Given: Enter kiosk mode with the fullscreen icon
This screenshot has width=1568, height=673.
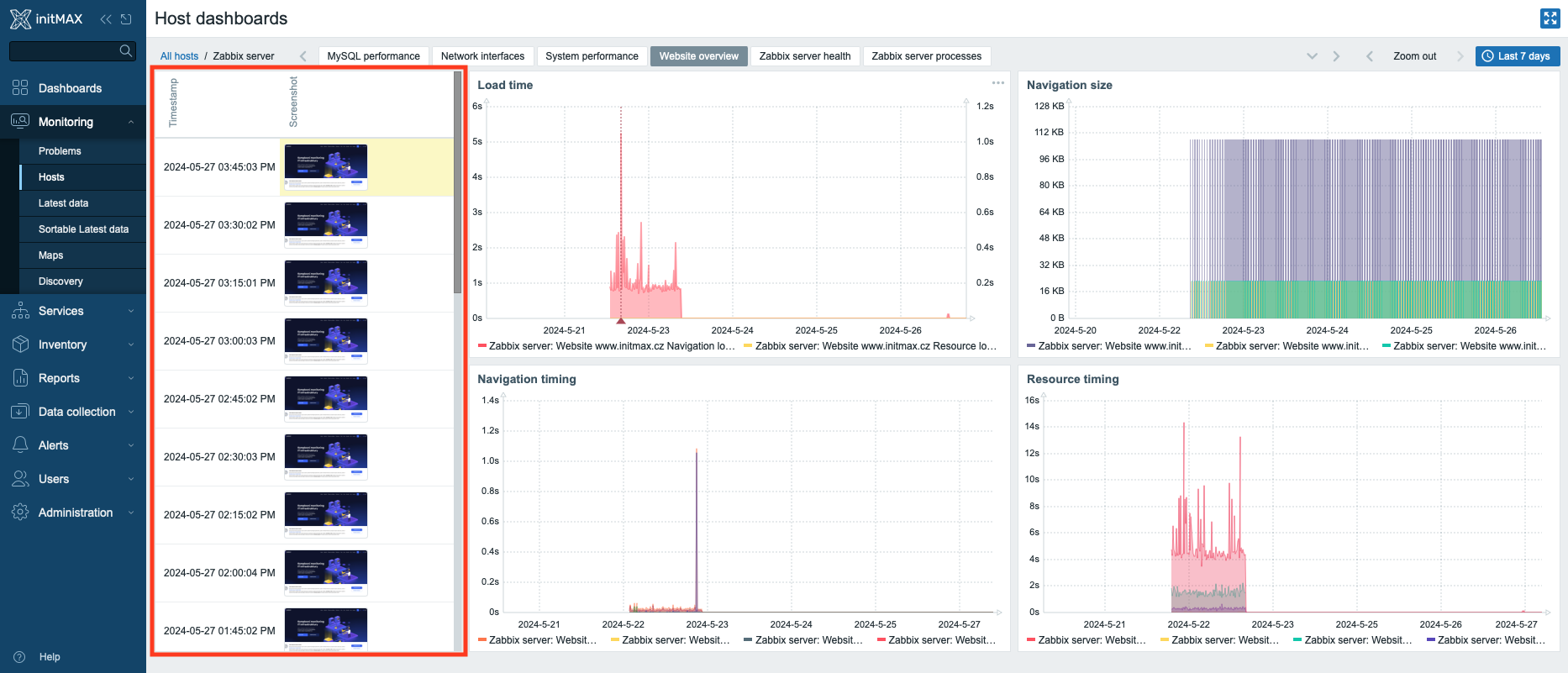Looking at the screenshot, I should click(x=1550, y=18).
